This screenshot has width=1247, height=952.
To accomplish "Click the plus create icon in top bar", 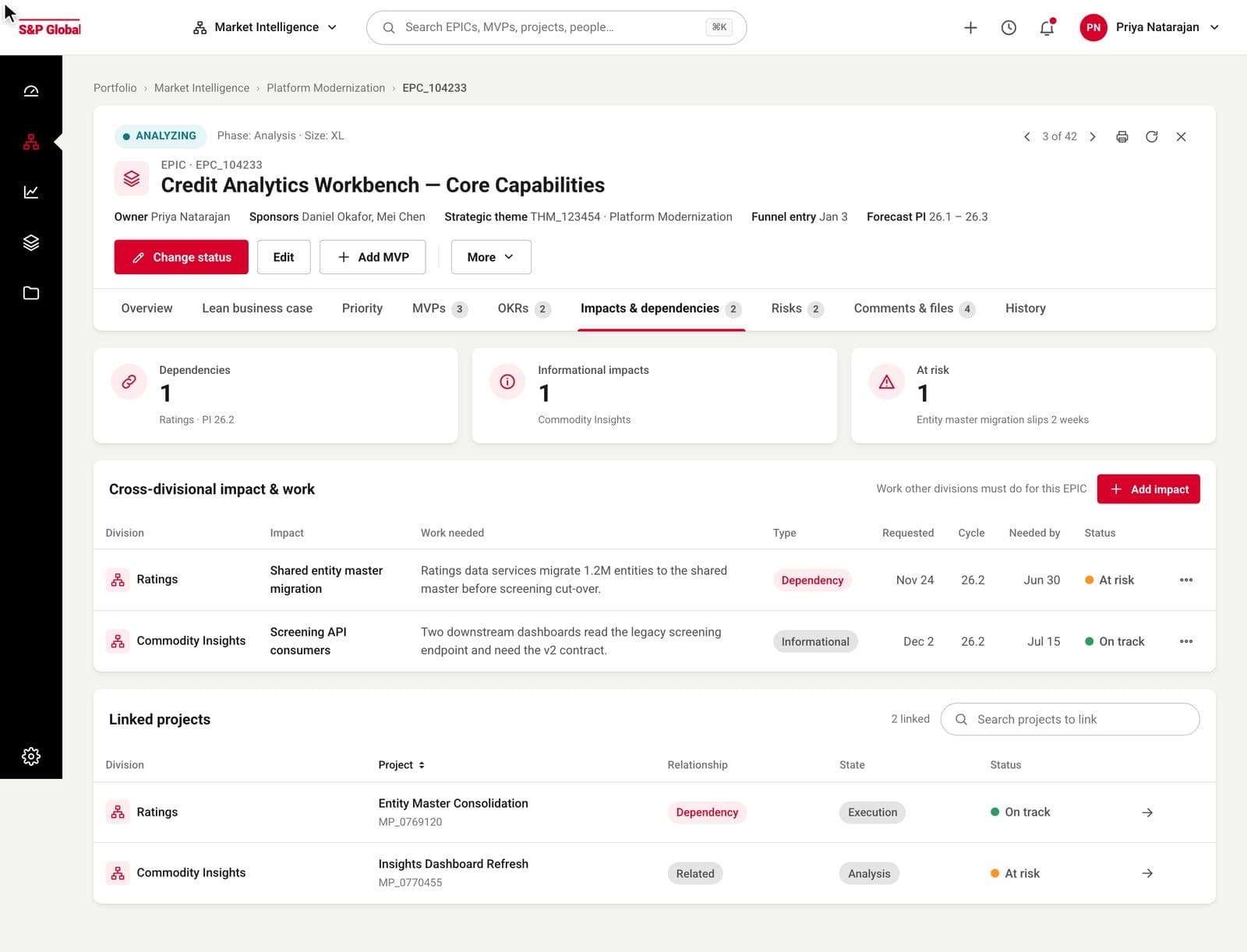I will tap(970, 27).
